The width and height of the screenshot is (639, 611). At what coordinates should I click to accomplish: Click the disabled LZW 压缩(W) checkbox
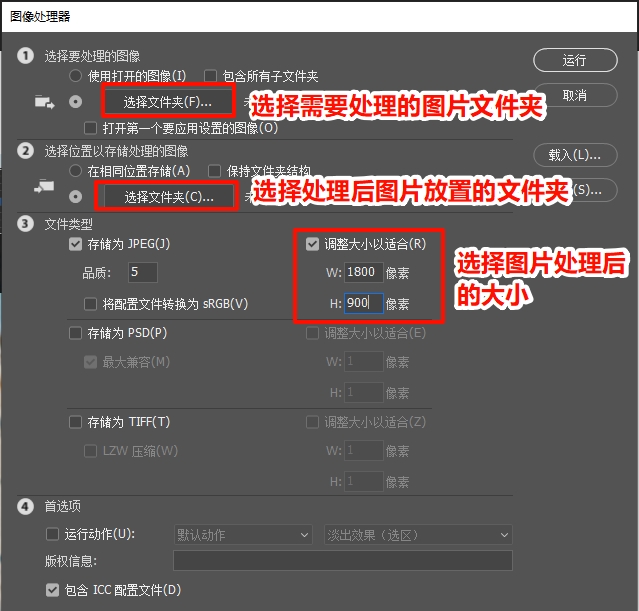(90, 451)
